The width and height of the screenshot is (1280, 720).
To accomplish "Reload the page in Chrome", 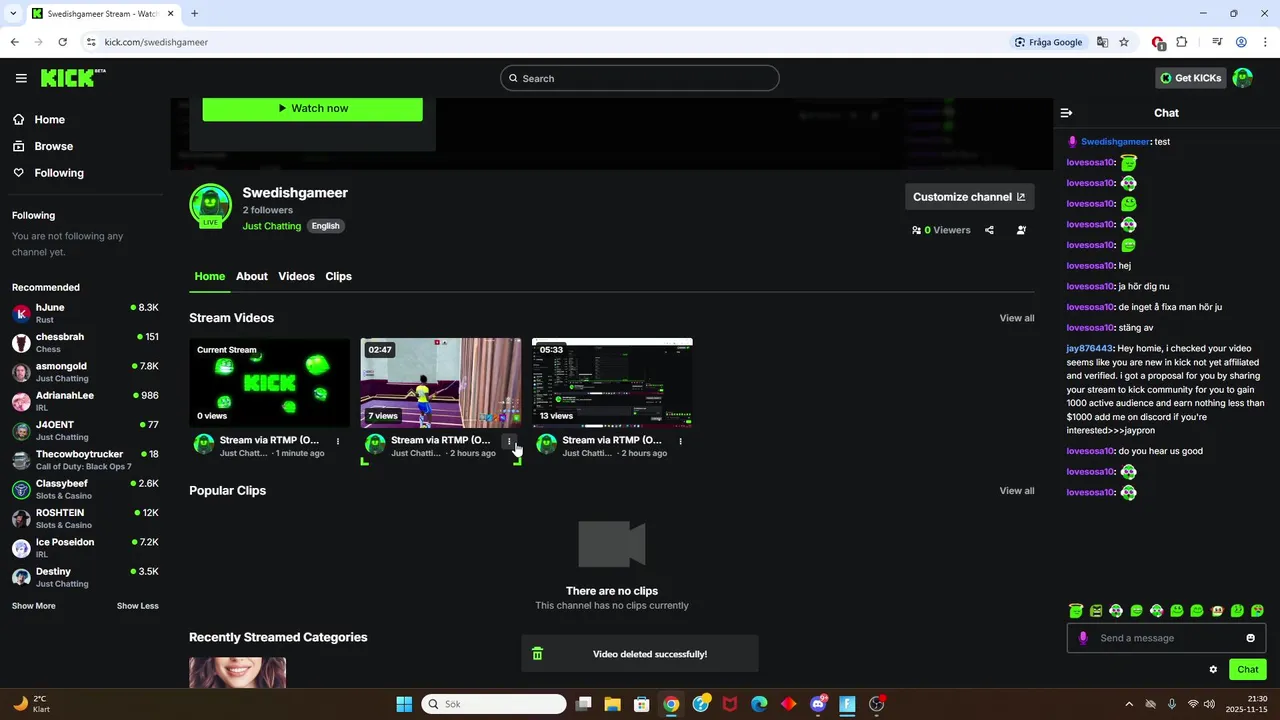I will coord(62,42).
